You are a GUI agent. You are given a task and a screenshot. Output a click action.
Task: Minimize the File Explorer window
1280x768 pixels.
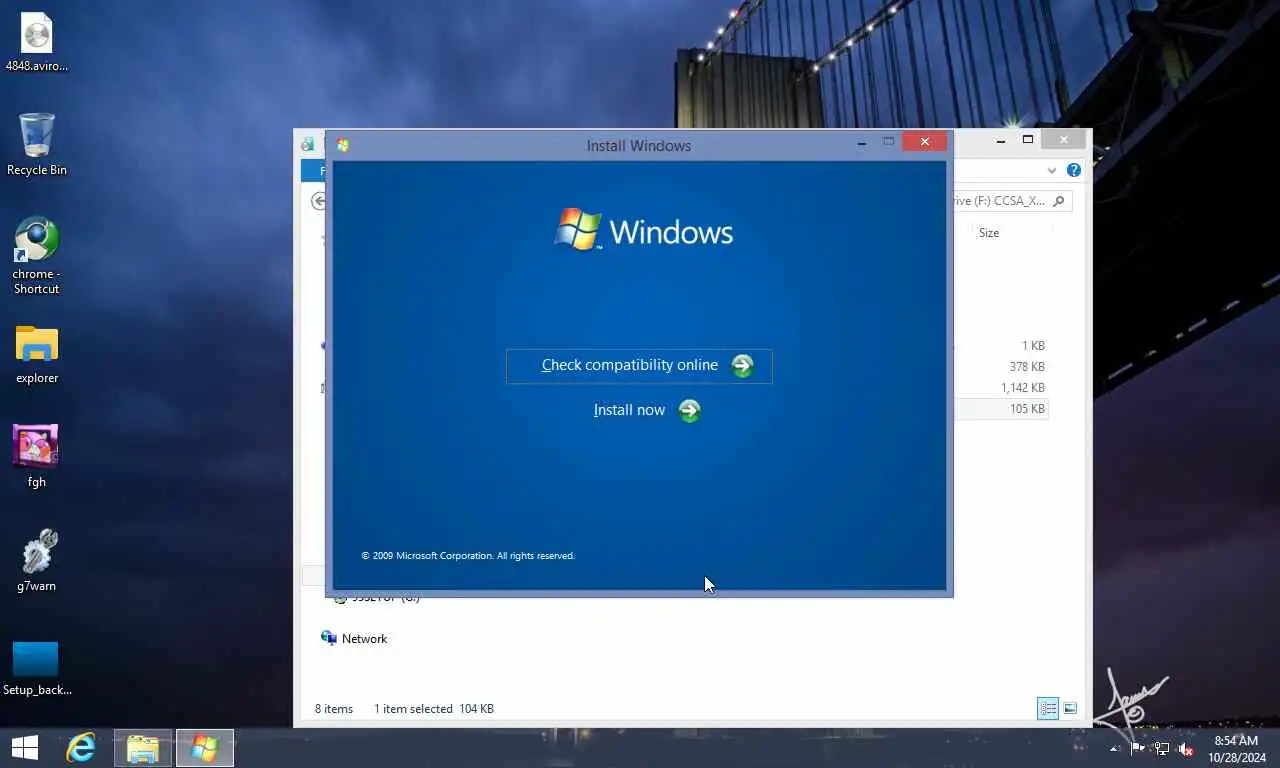1001,140
